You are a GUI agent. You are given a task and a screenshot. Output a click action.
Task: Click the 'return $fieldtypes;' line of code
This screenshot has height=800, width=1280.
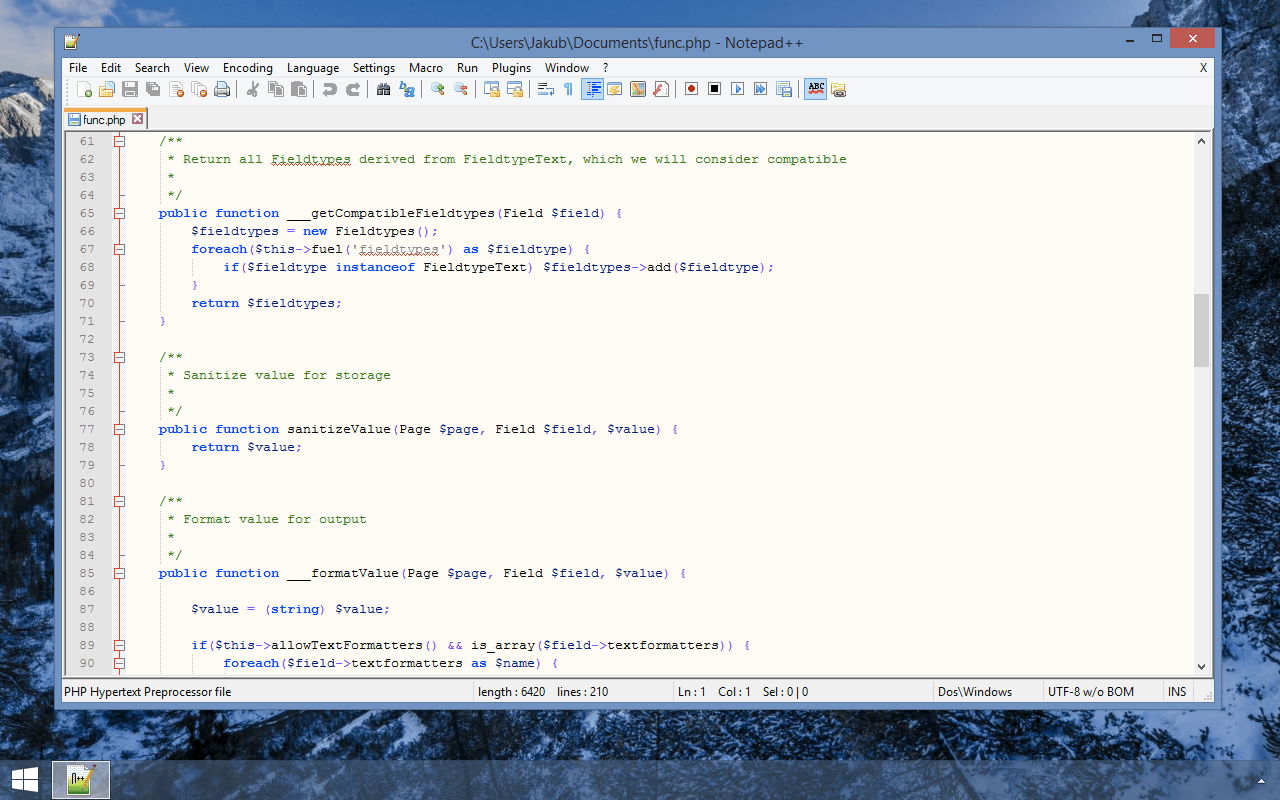point(266,303)
